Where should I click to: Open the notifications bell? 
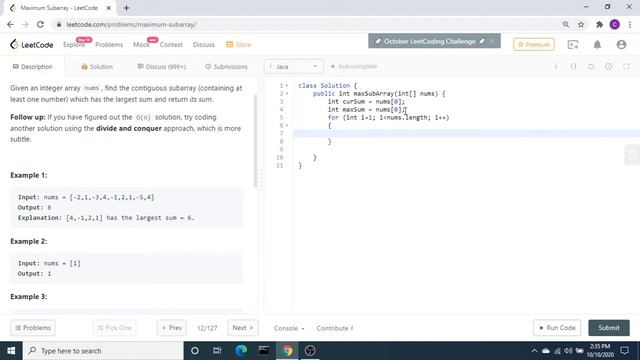[x=597, y=44]
